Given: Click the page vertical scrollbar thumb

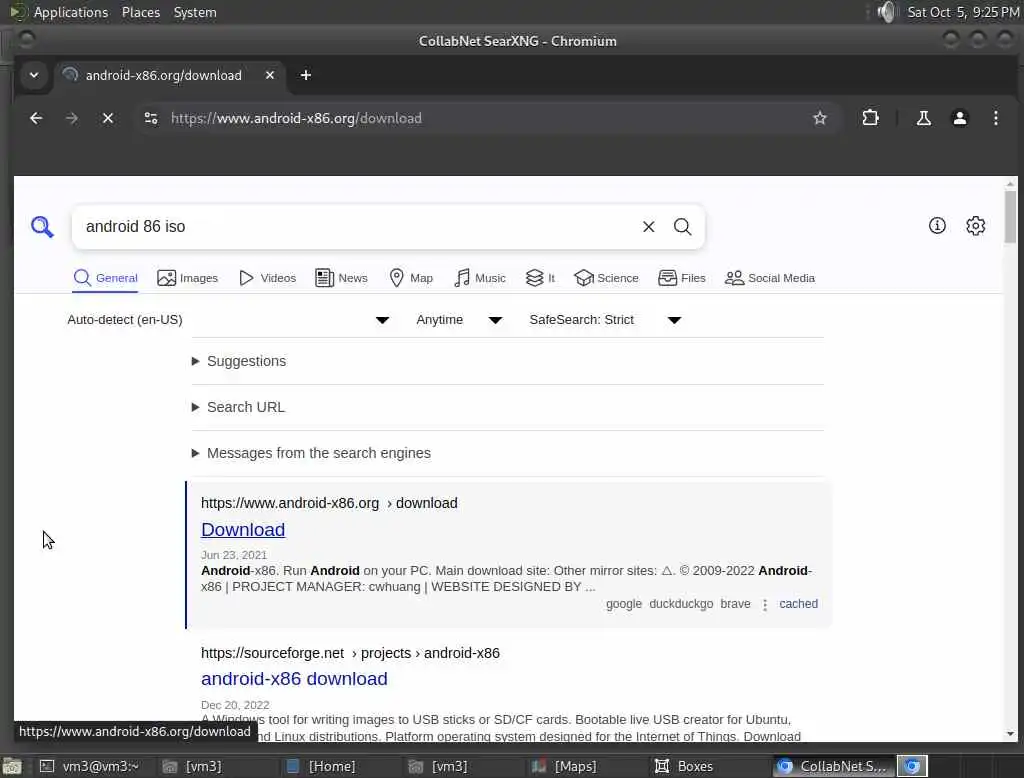Looking at the screenshot, I should click(1010, 216).
